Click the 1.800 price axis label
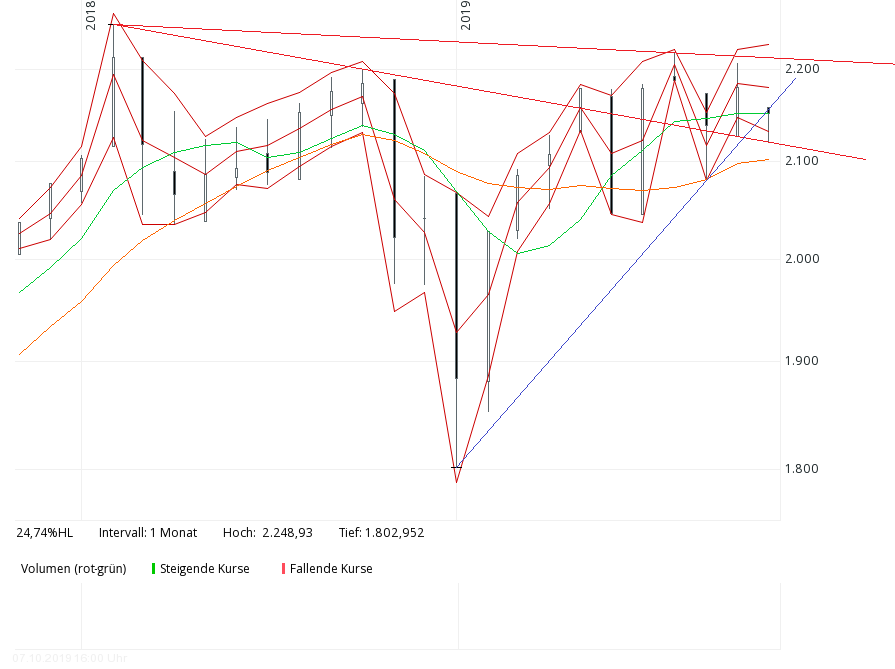The height and width of the screenshot is (669, 895). click(x=800, y=468)
